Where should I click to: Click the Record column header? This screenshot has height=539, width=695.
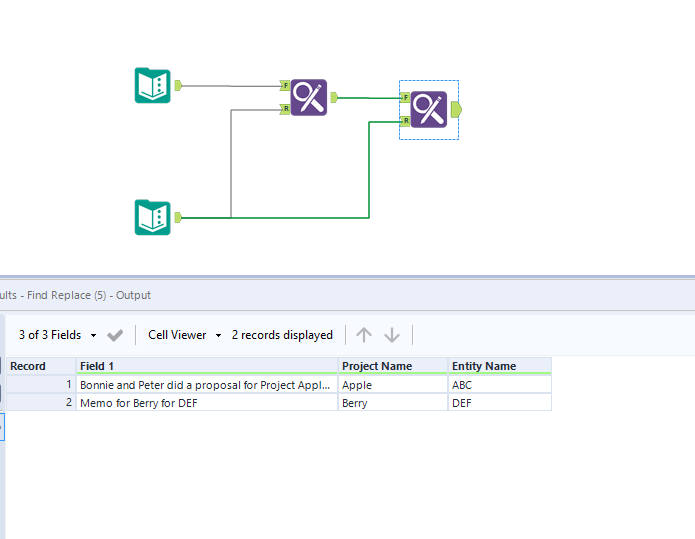click(41, 366)
